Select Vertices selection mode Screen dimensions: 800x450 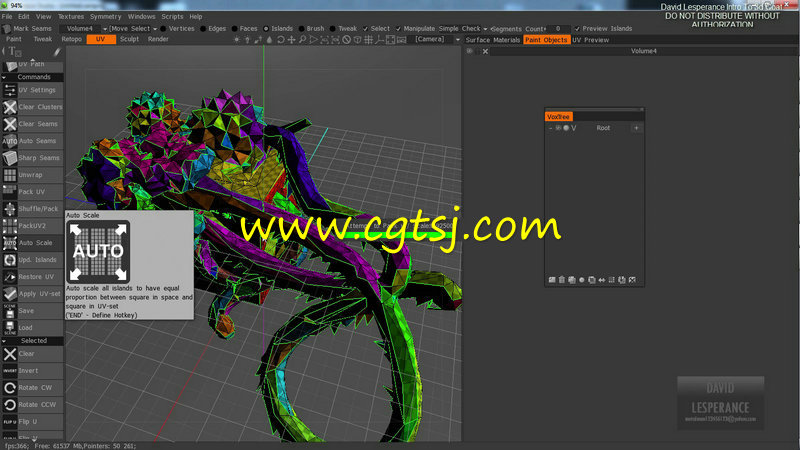click(178, 29)
